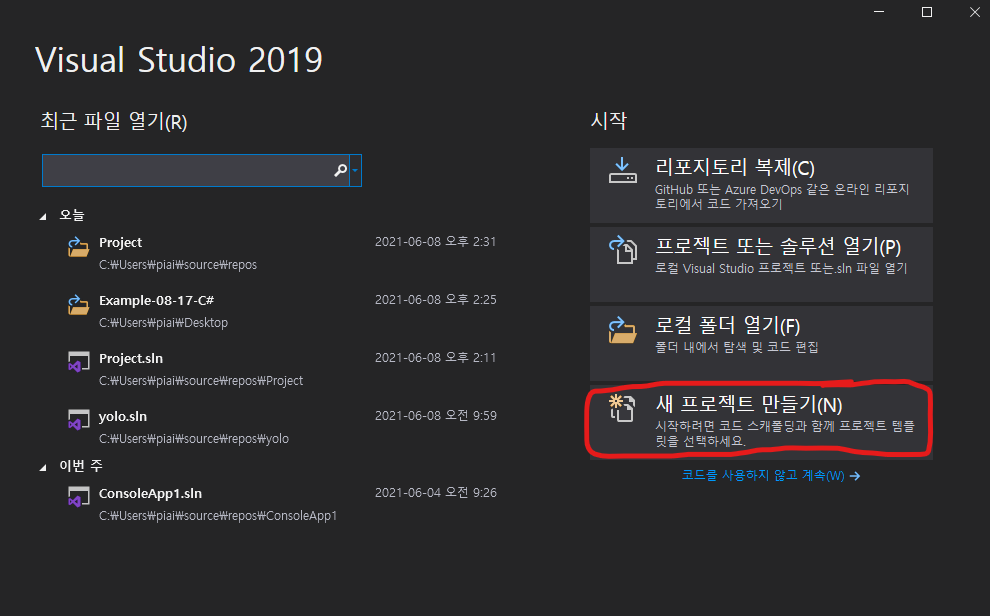Click timestamp 2021-06-04 오전 9:26
Screen dimensions: 990x616
click(436, 493)
